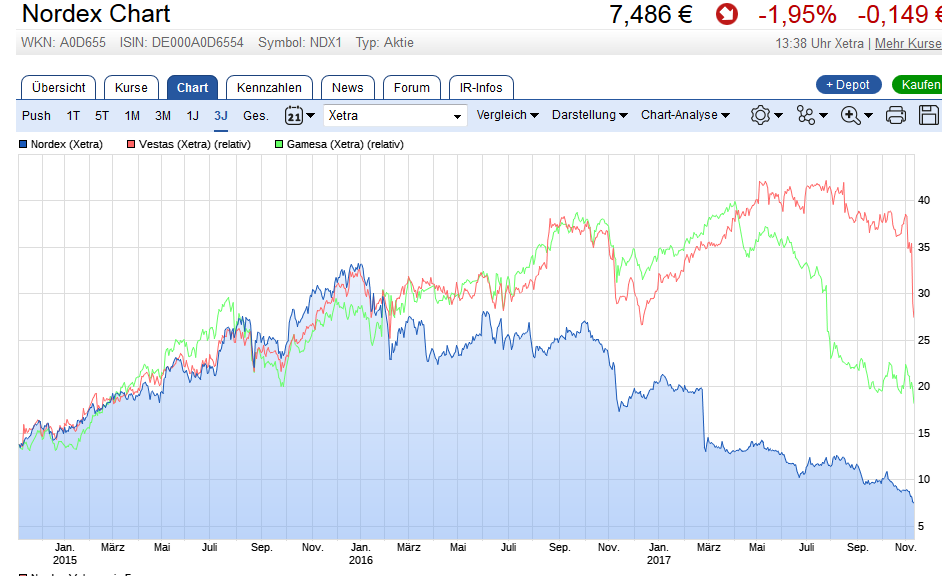Open the Kennzahlen tab
The image size is (942, 576).
click(x=269, y=88)
